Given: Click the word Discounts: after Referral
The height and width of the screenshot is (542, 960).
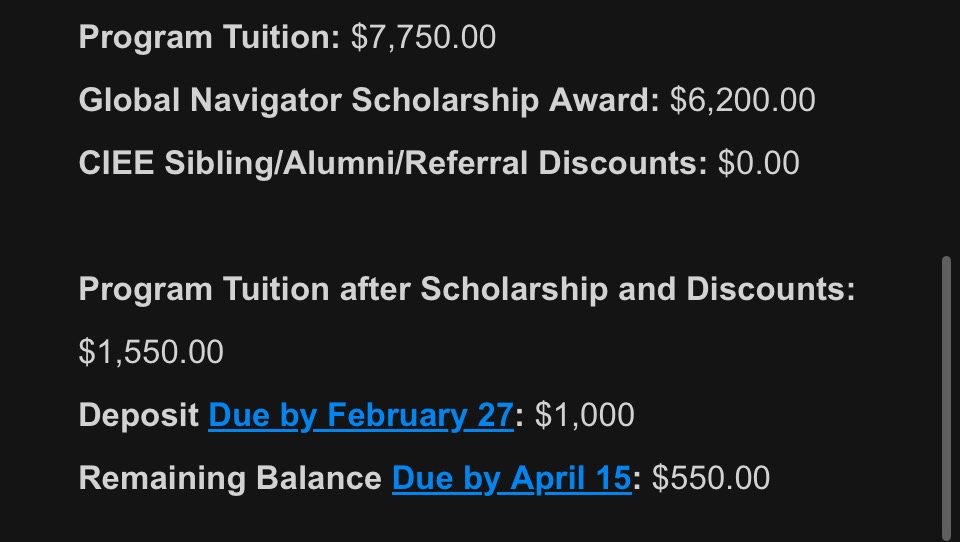Looking at the screenshot, I should click(623, 164).
